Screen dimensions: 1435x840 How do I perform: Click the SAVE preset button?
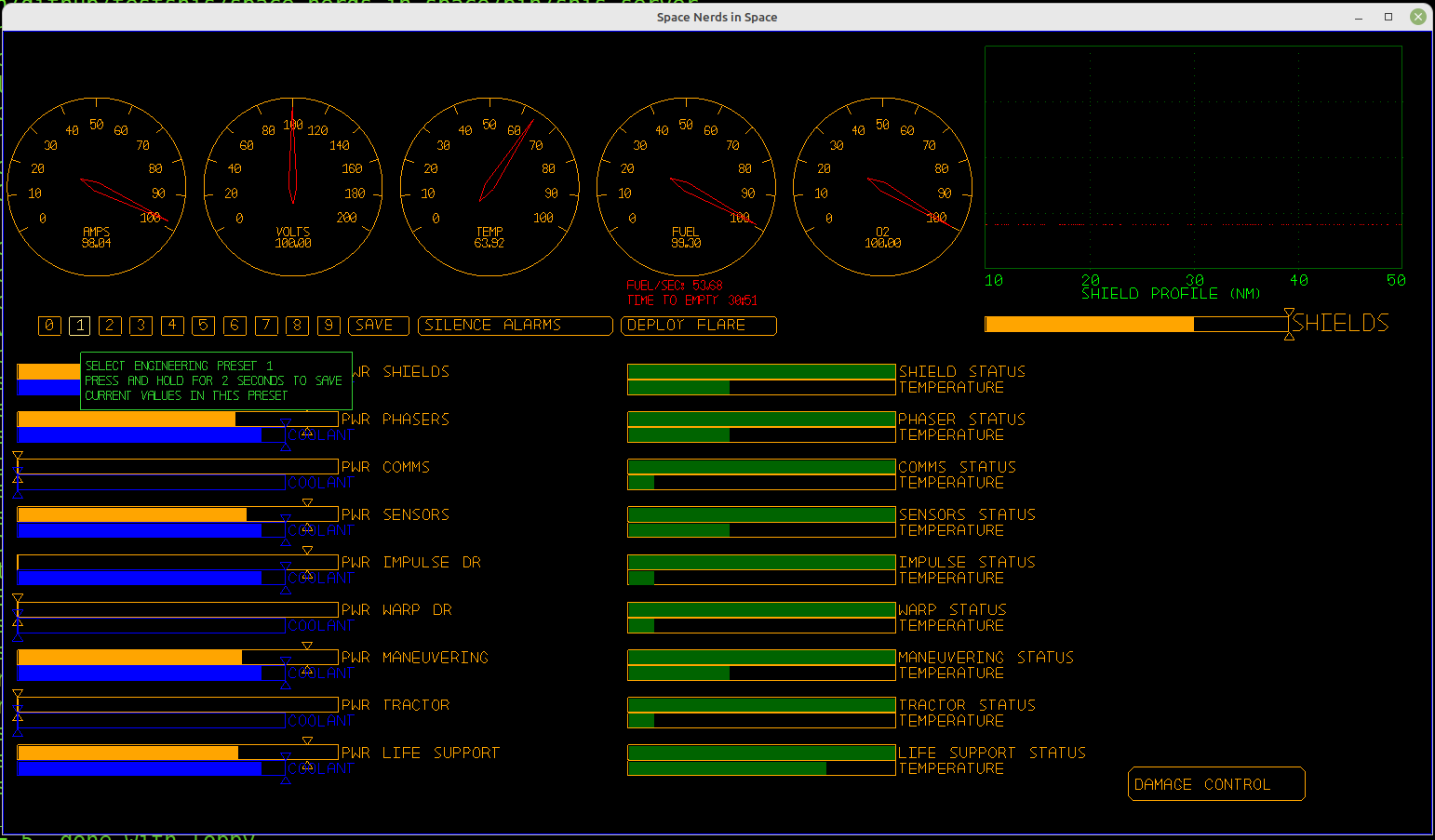pos(379,326)
